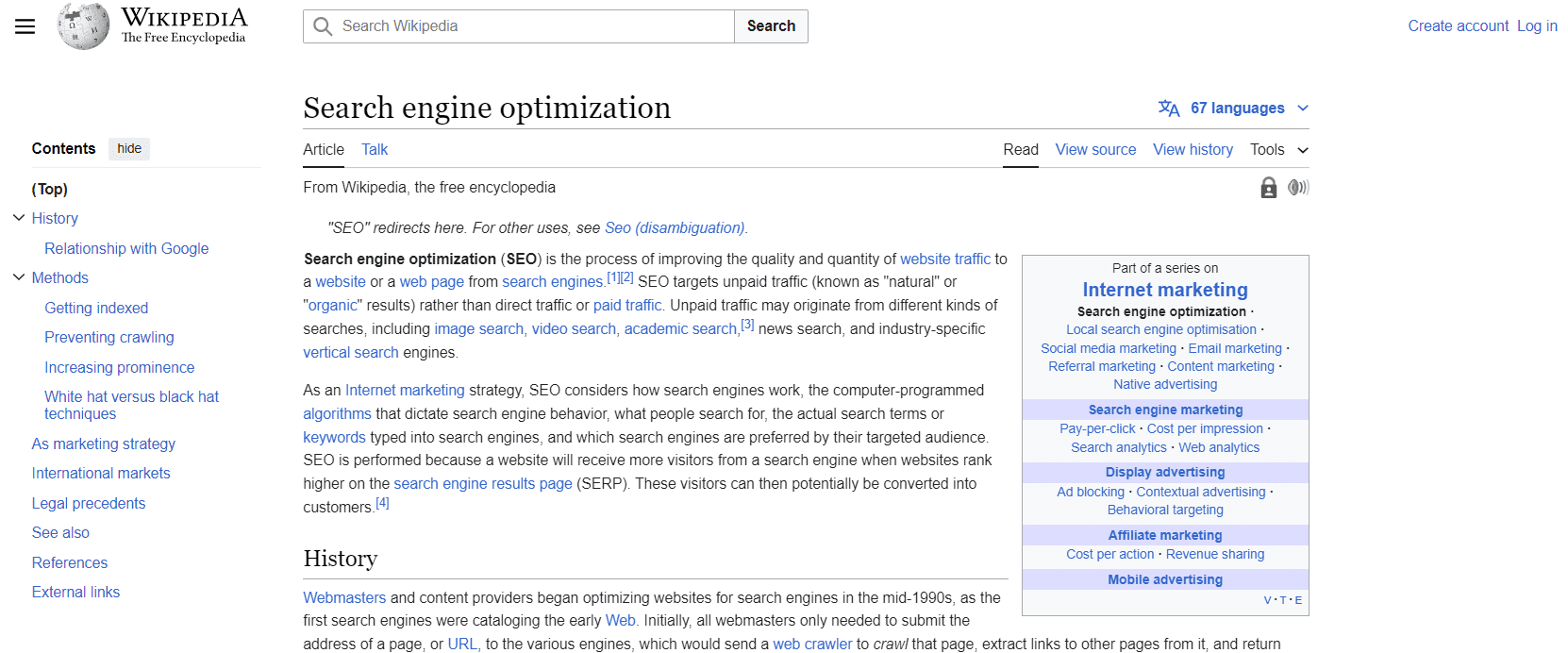This screenshot has height=653, width=1568.
Task: Collapse the History section in contents
Action: coord(19,218)
